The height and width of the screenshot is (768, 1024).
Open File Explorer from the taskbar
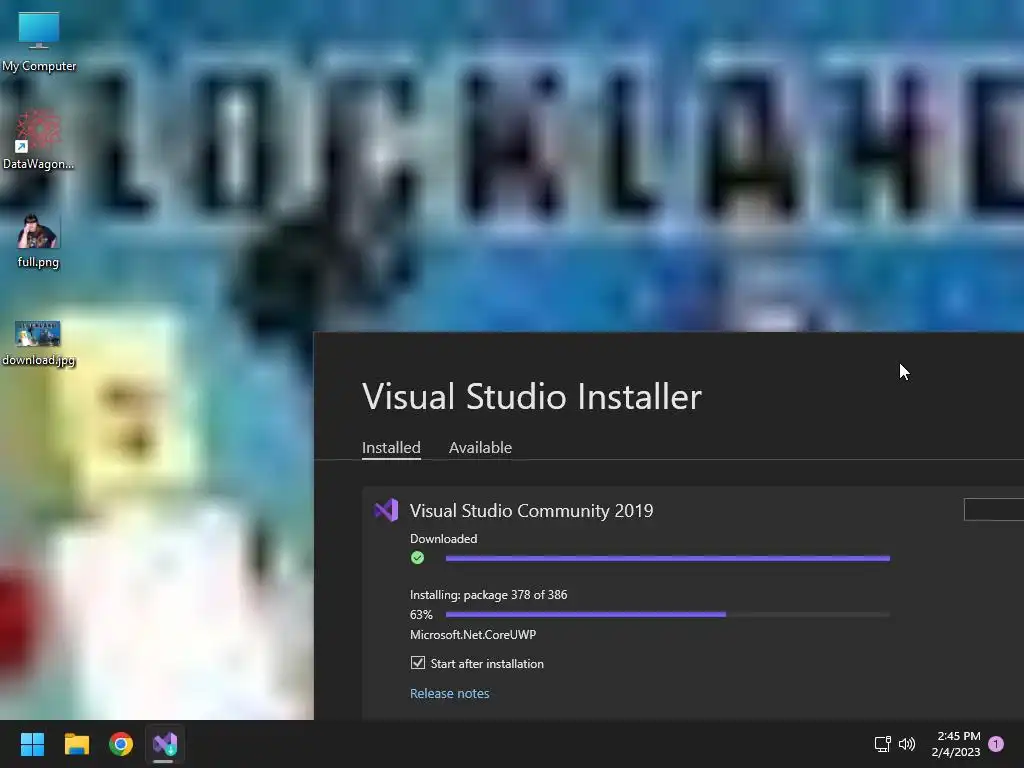(x=76, y=744)
